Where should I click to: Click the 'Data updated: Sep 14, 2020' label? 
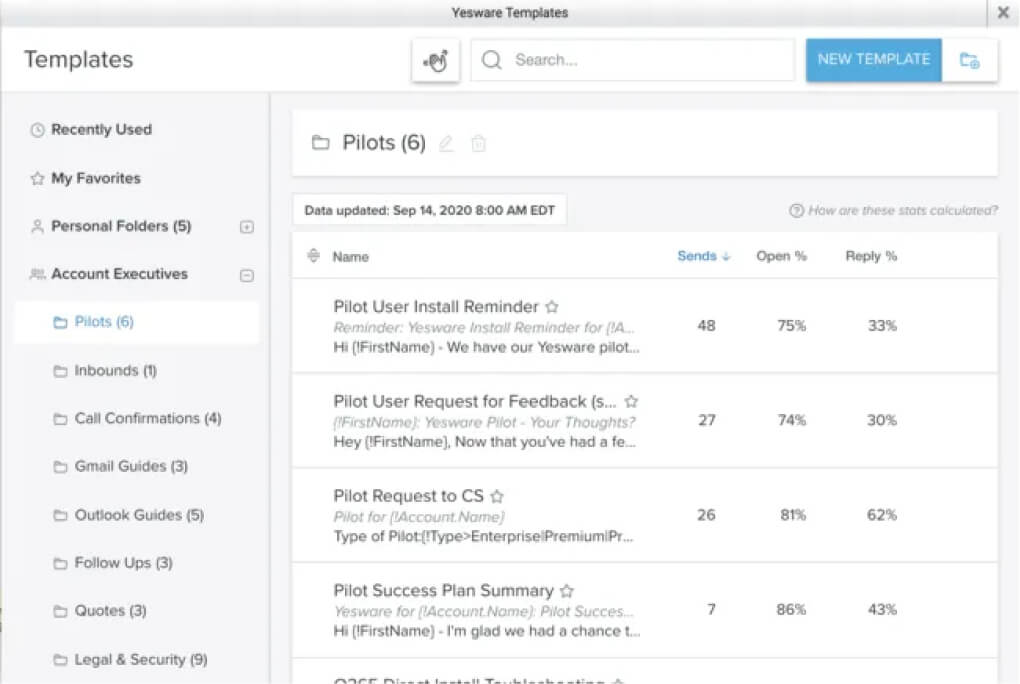pyautogui.click(x=429, y=210)
